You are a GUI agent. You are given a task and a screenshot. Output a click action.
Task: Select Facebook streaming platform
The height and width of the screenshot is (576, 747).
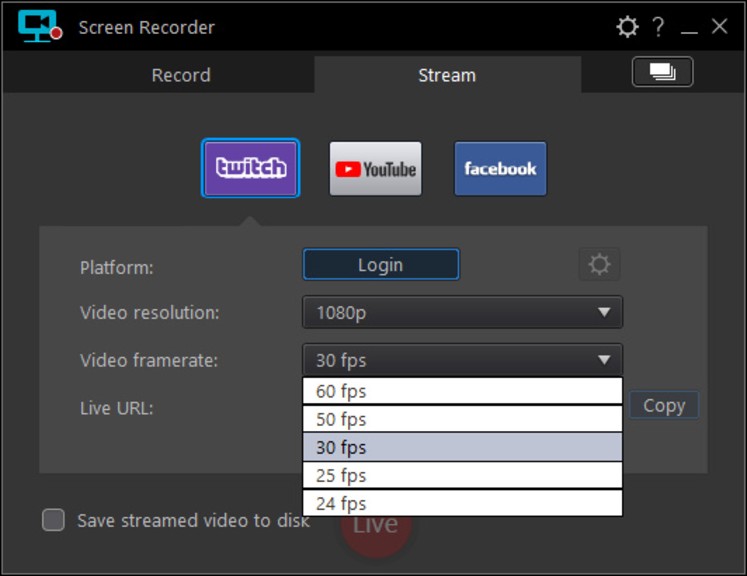[500, 169]
